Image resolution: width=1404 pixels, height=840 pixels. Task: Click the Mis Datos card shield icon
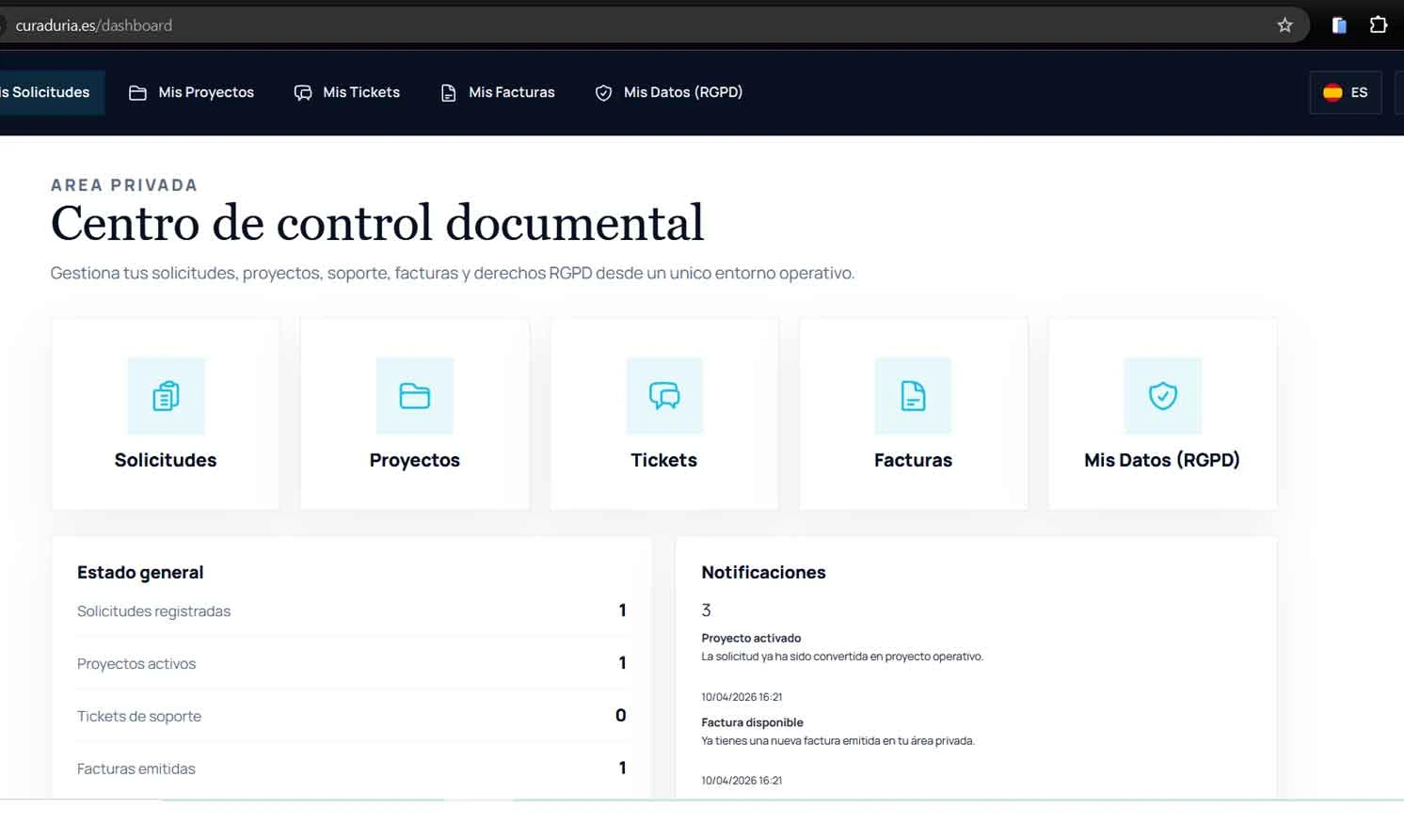1163,396
